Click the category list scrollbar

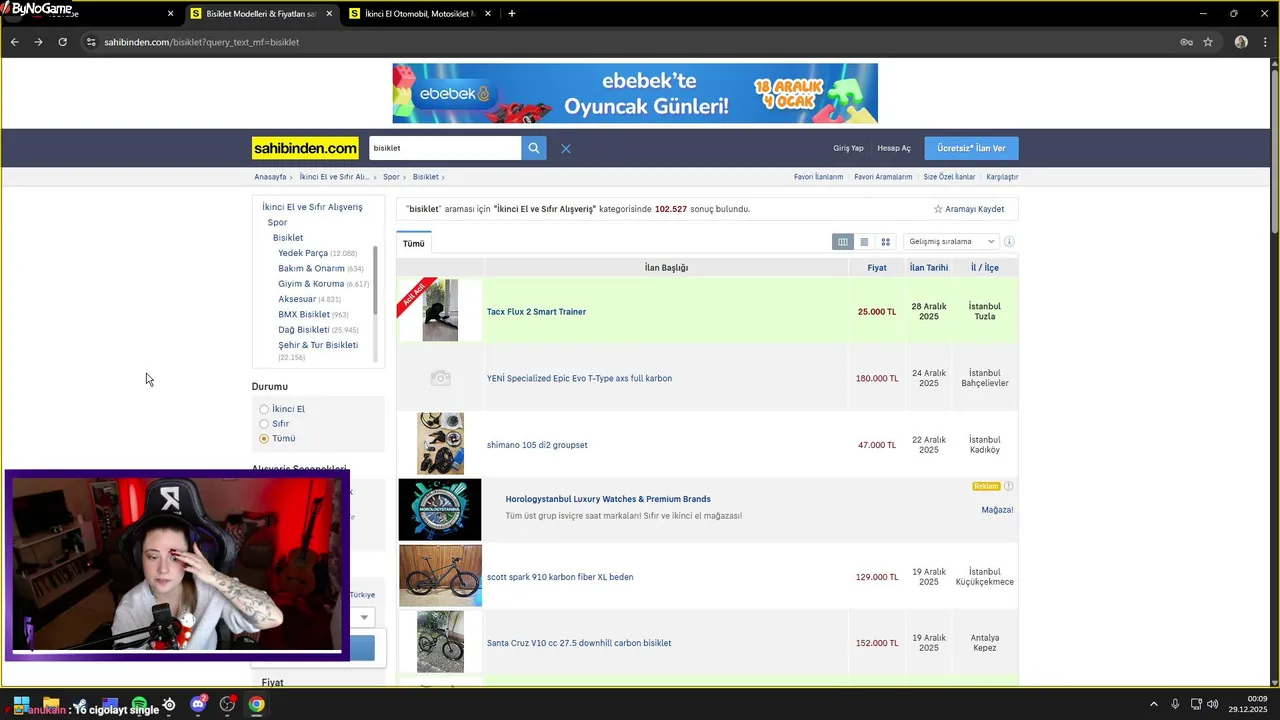[x=376, y=280]
